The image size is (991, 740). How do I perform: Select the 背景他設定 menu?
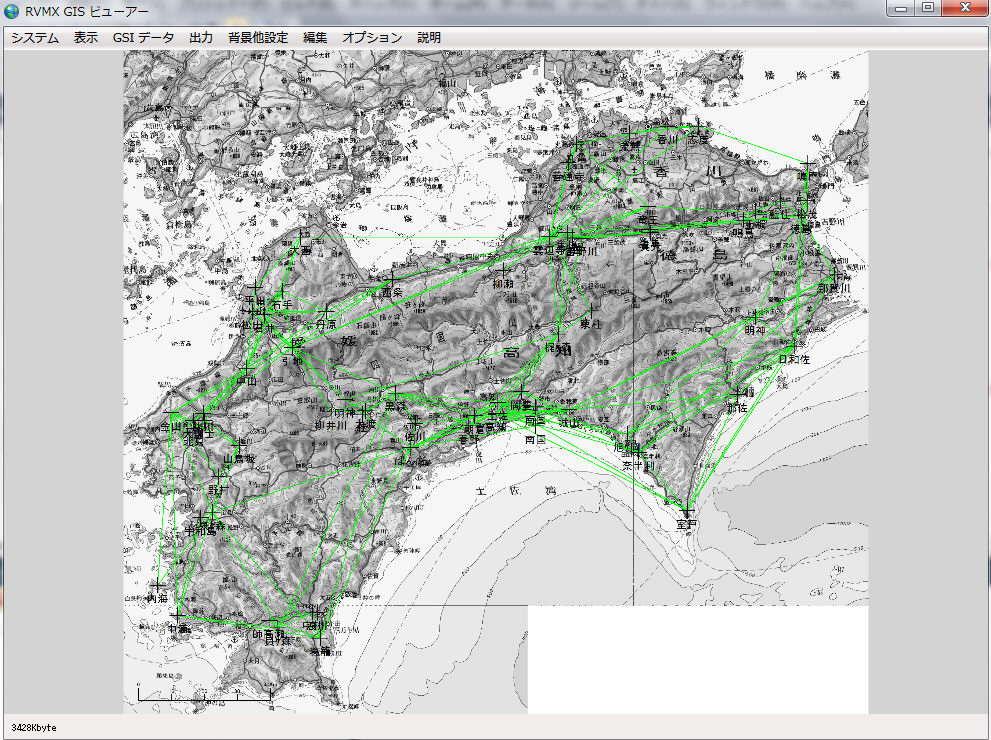click(x=258, y=38)
